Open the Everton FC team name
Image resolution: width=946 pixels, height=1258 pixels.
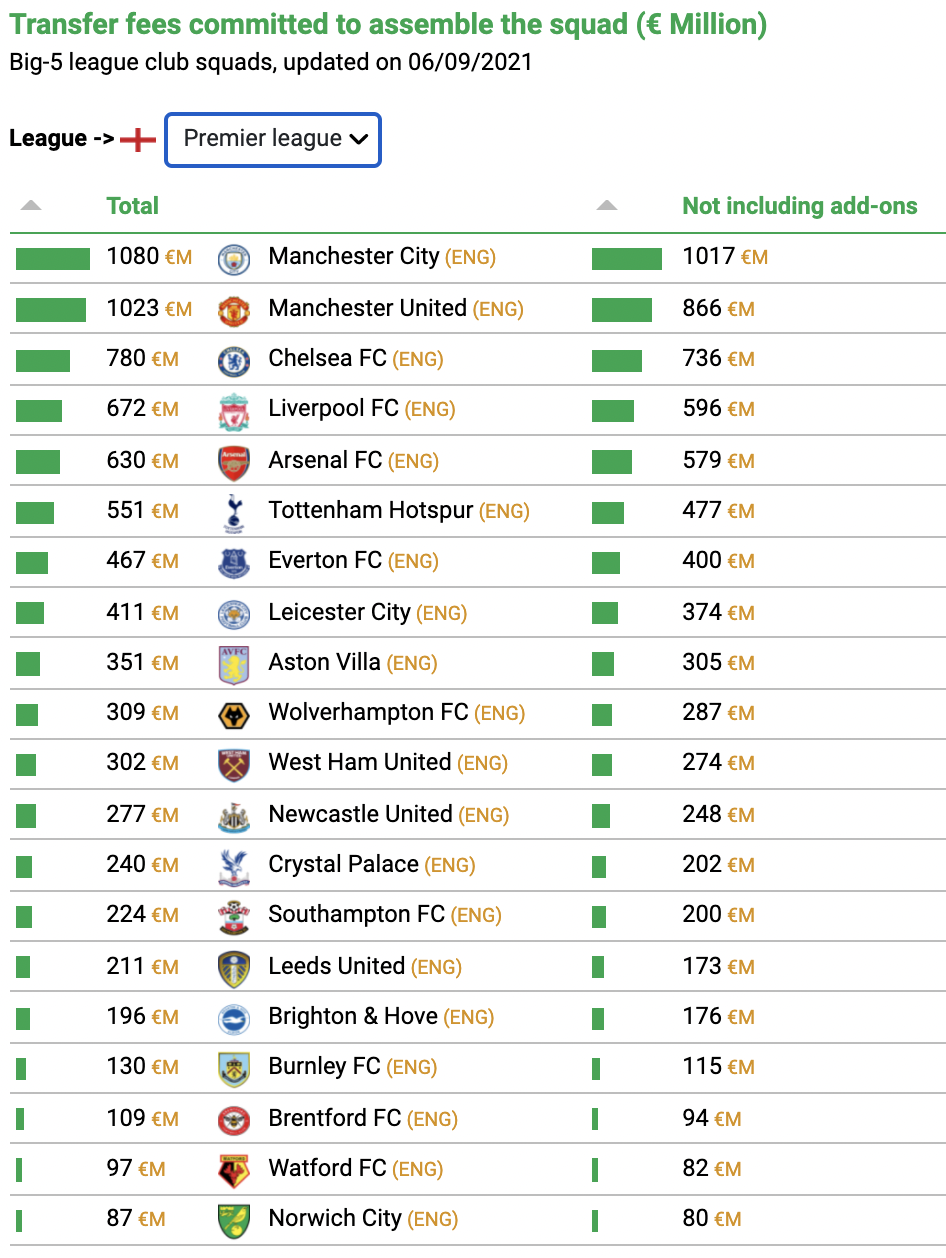(x=326, y=560)
